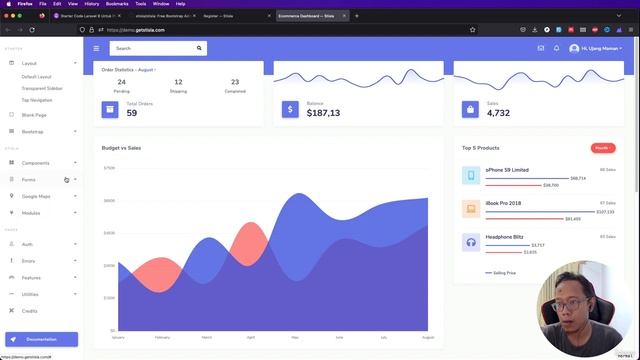The image size is (640, 360).
Task: Click the search magnifier button
Action: click(x=199, y=48)
